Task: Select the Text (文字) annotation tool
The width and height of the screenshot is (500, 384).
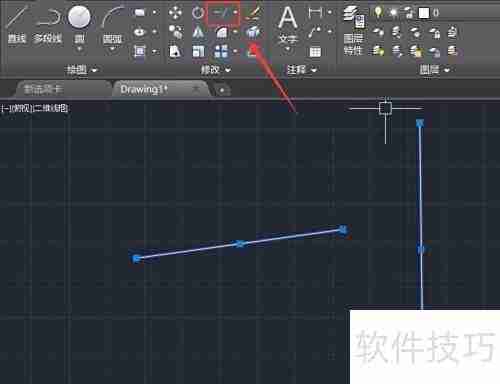Action: 288,23
